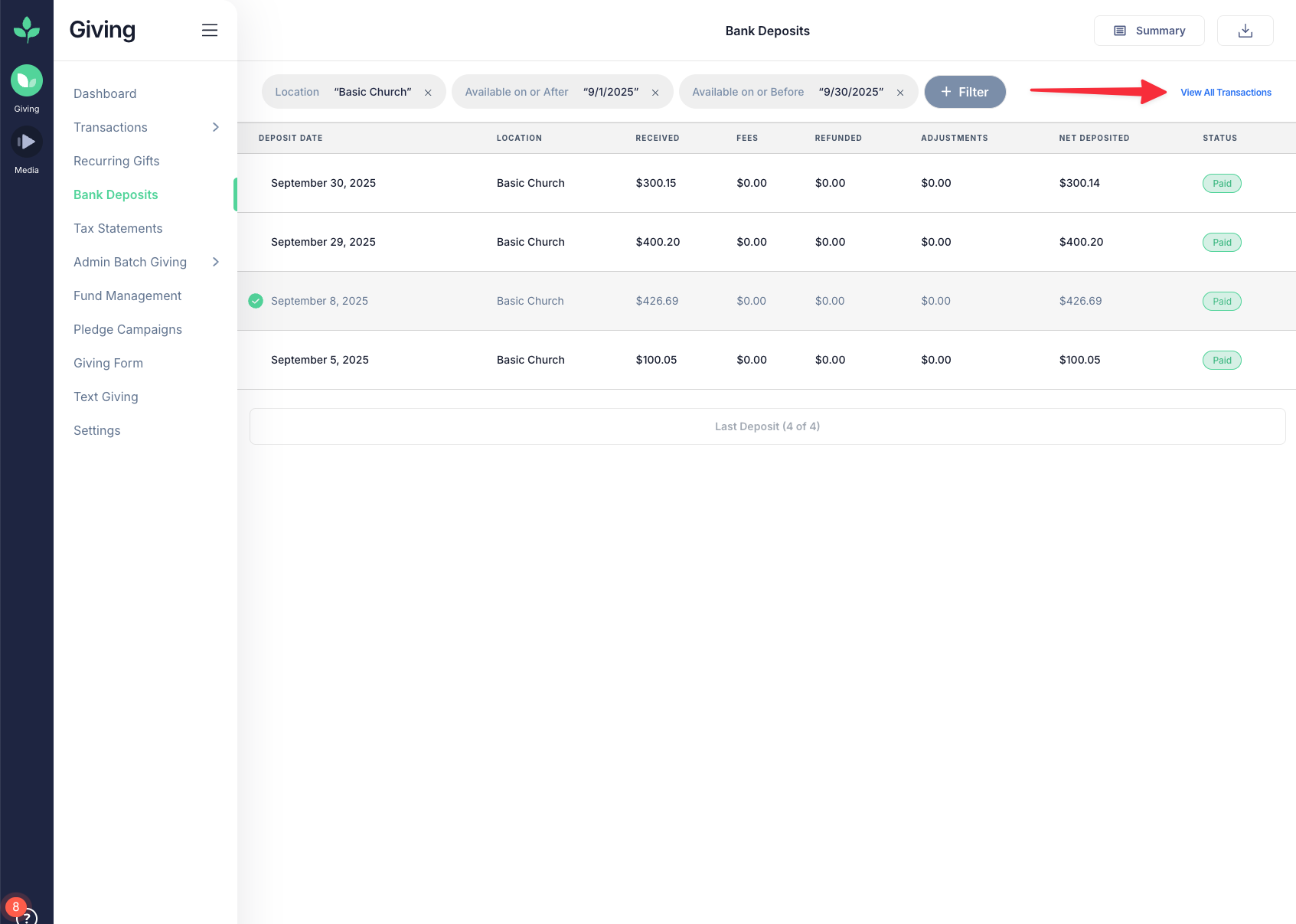This screenshot has width=1296, height=924.
Task: Collapse the Giving sidebar with the hamburger icon
Action: (x=210, y=30)
